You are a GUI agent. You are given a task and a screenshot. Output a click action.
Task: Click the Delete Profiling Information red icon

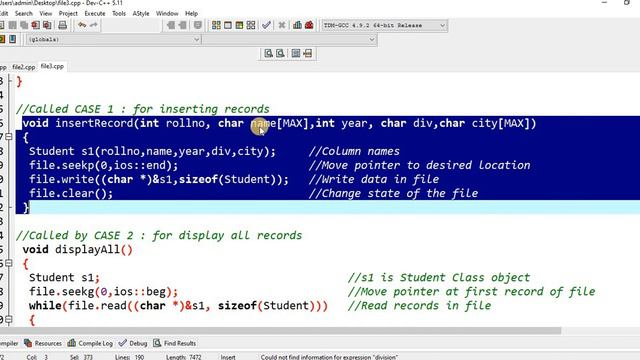(x=309, y=25)
